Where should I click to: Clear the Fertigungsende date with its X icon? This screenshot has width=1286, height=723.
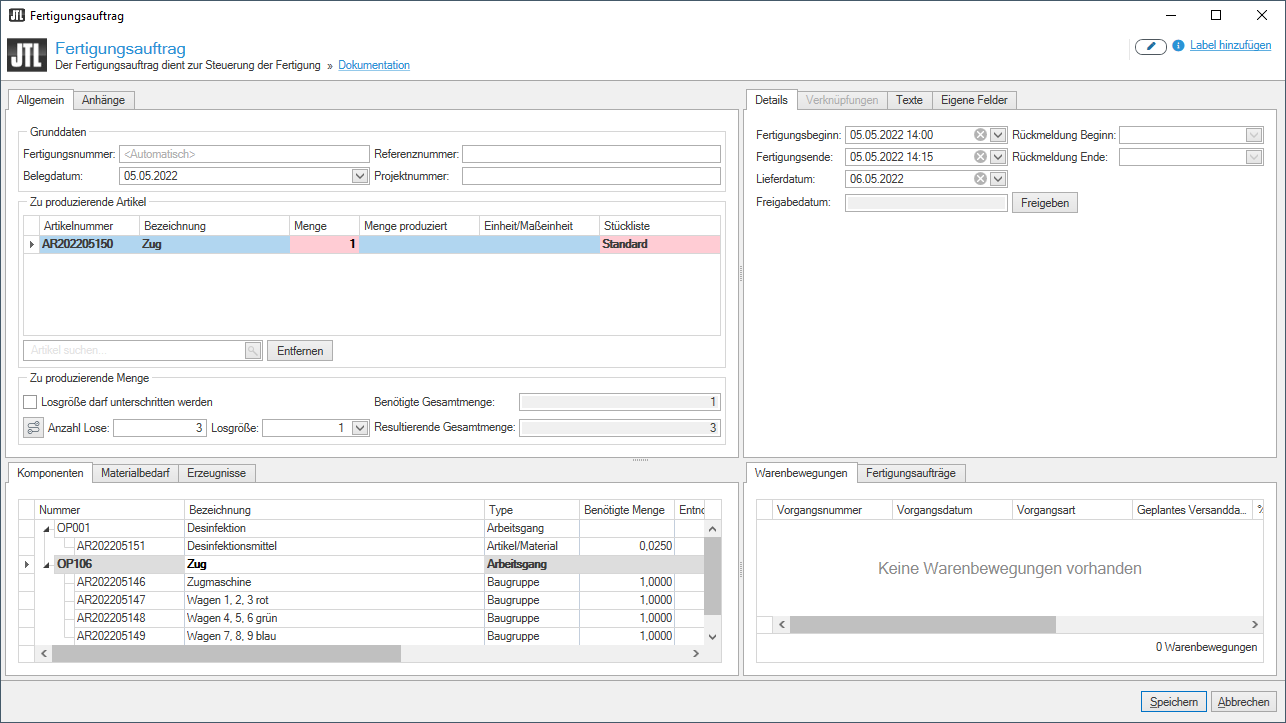pos(980,157)
